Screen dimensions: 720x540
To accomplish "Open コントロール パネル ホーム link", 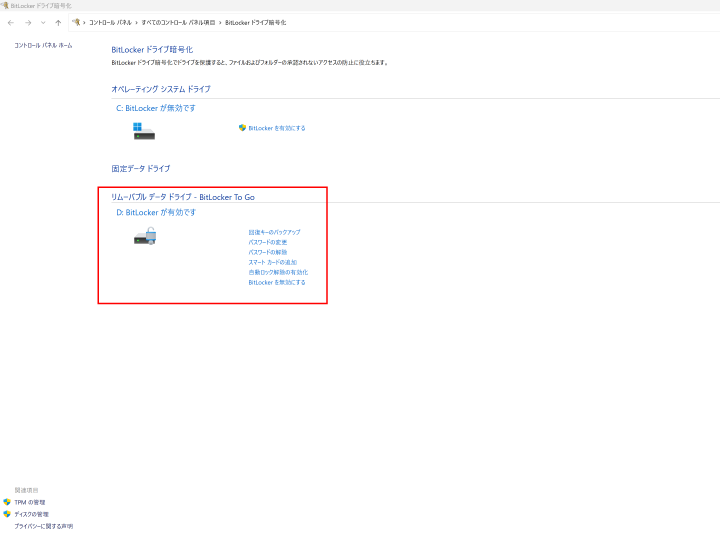I will (x=43, y=46).
